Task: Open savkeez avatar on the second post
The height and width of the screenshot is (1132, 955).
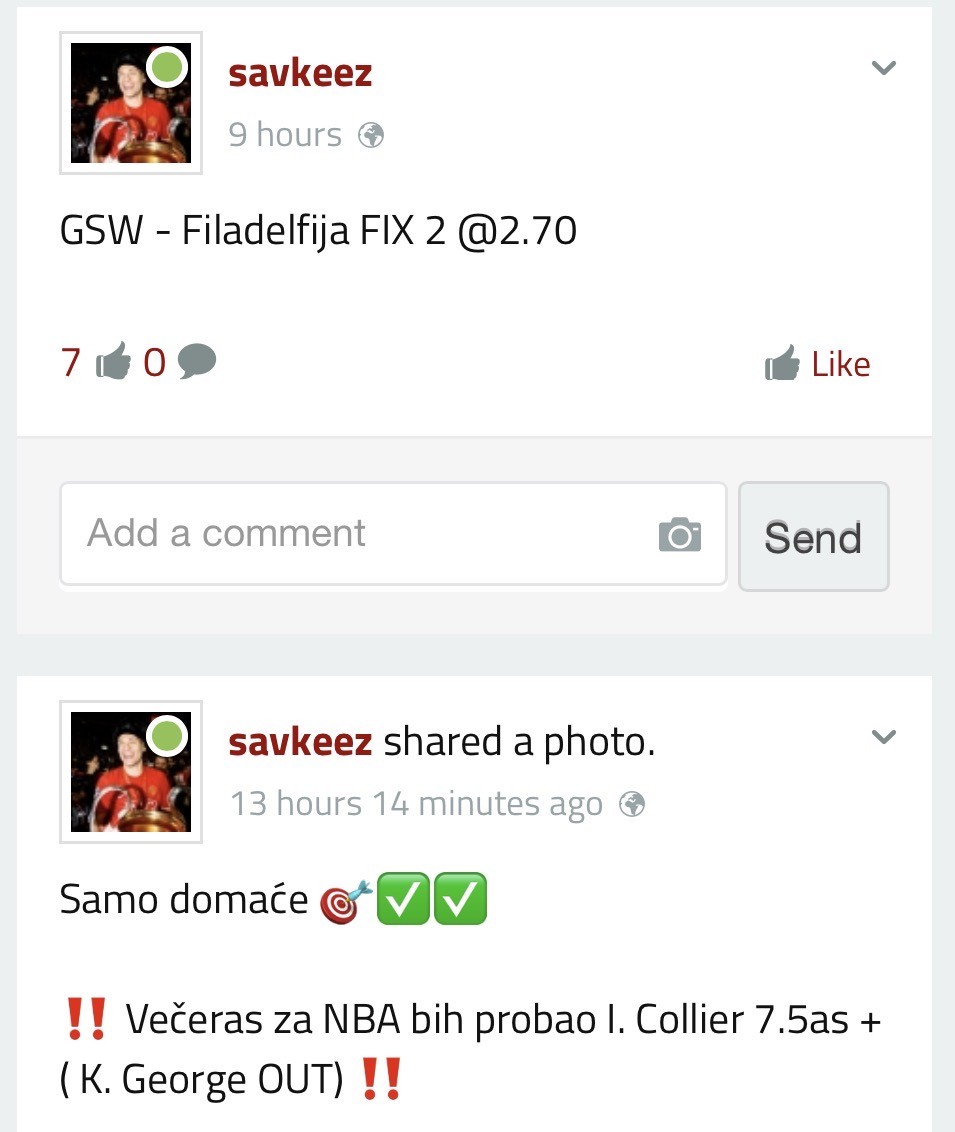Action: (x=131, y=772)
